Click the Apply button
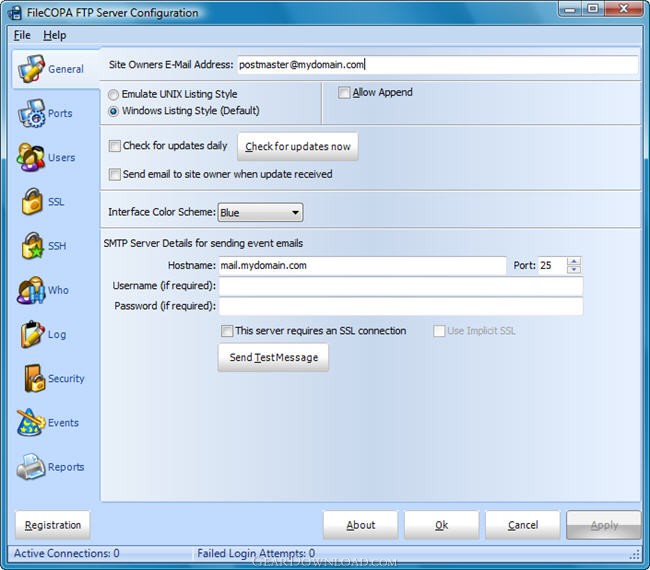650x570 pixels. (x=604, y=525)
